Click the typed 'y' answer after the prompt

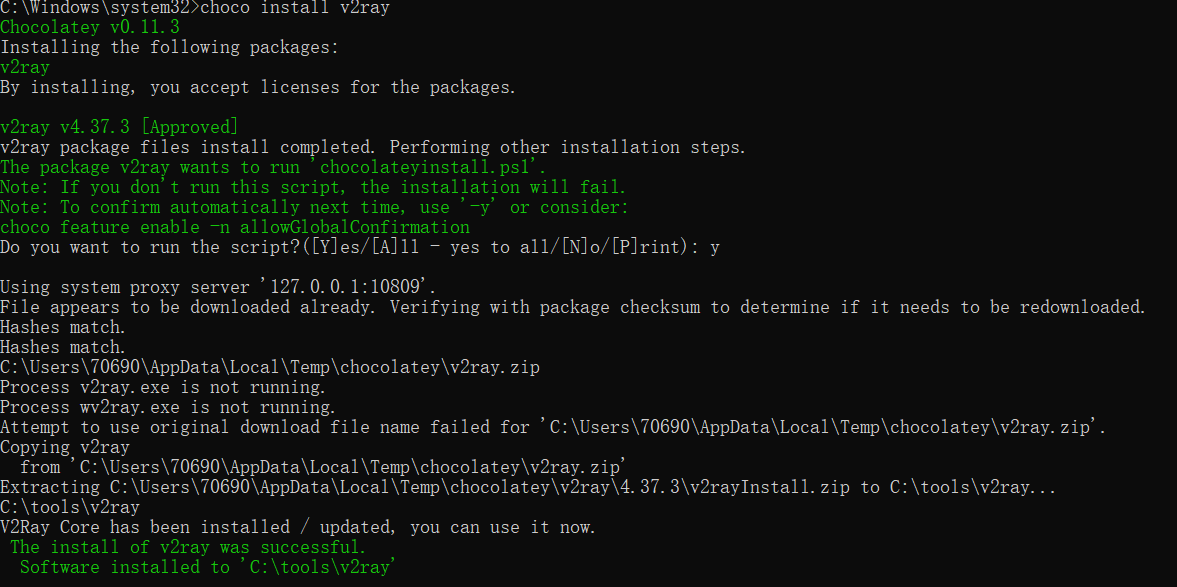(x=715, y=248)
